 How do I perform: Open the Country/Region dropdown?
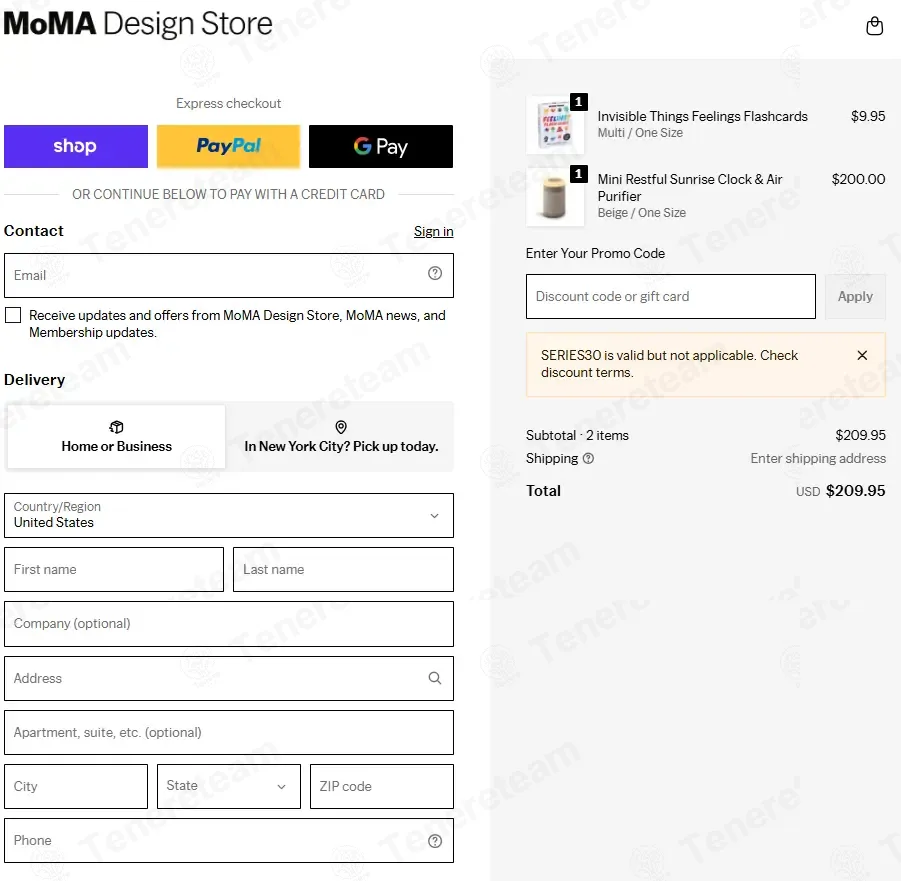[x=229, y=515]
